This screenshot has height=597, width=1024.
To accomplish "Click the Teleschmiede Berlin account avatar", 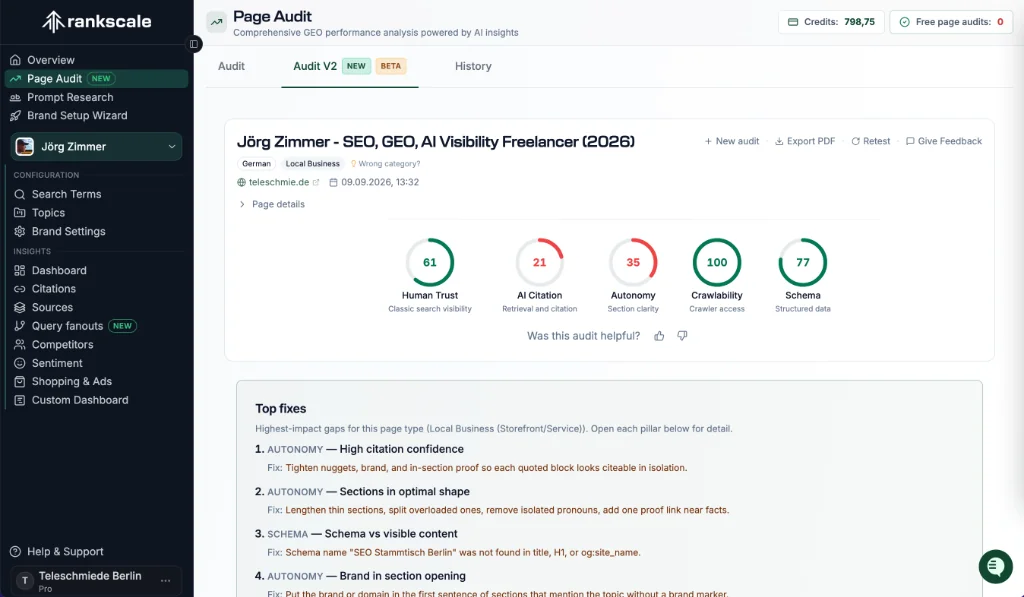I will pyautogui.click(x=25, y=580).
